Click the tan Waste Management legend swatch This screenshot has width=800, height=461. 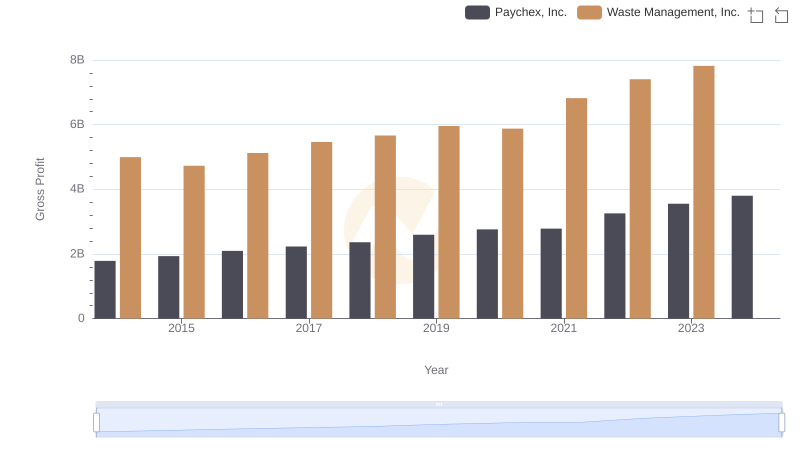click(x=589, y=12)
